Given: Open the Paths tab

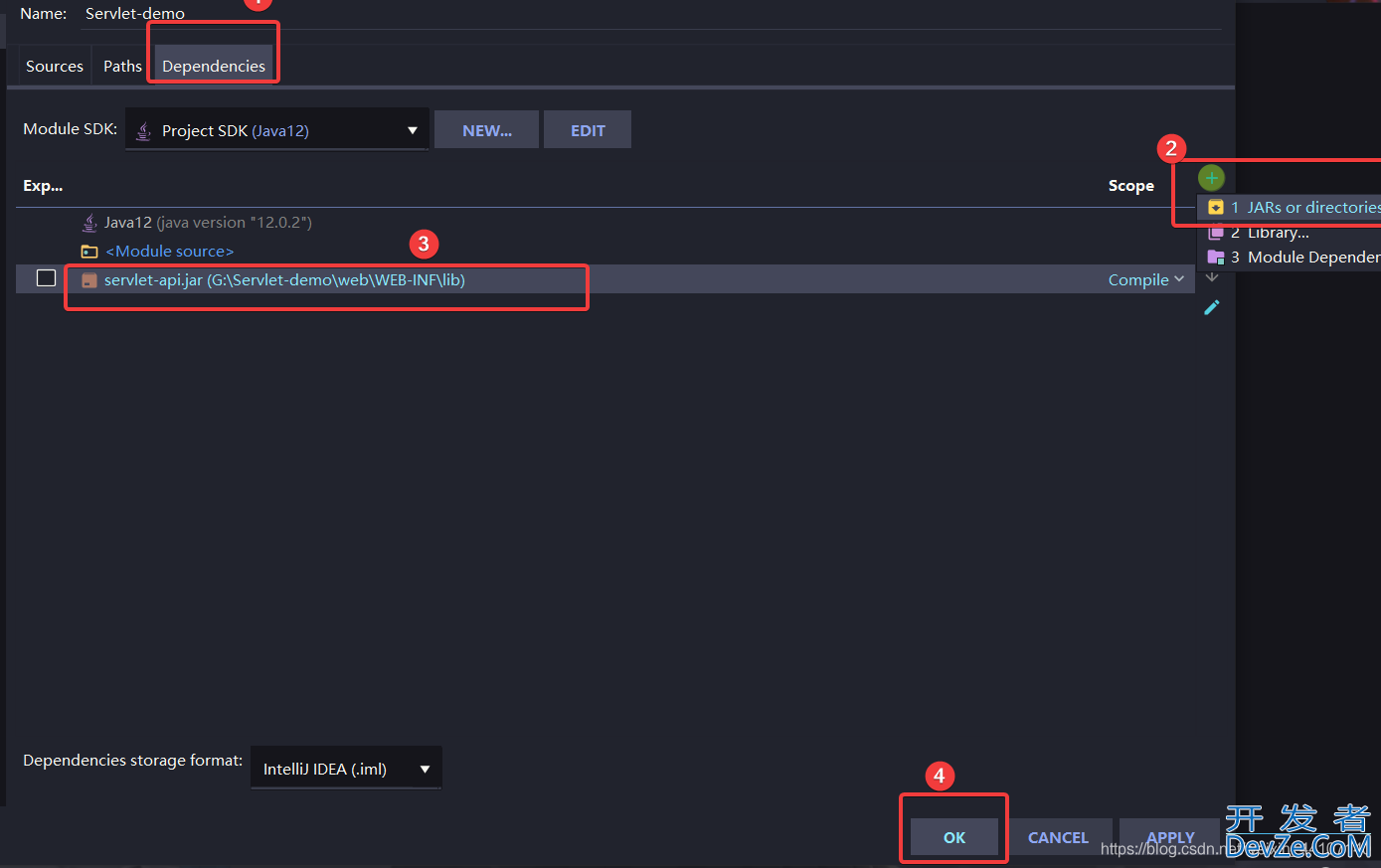Looking at the screenshot, I should (x=122, y=66).
